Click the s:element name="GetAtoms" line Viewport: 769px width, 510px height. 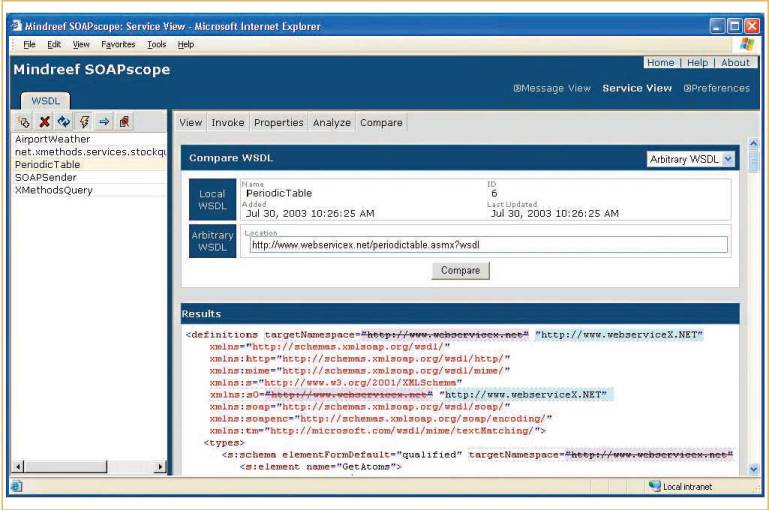tap(321, 467)
